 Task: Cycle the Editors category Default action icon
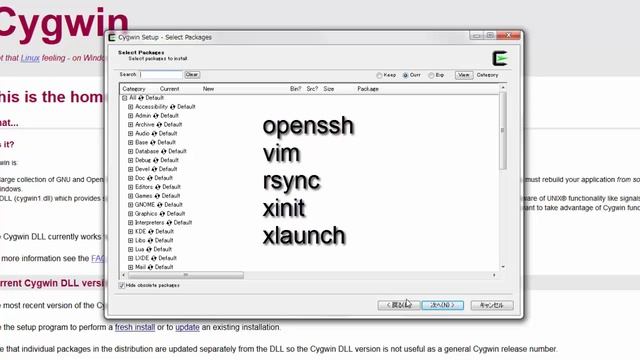click(158, 187)
